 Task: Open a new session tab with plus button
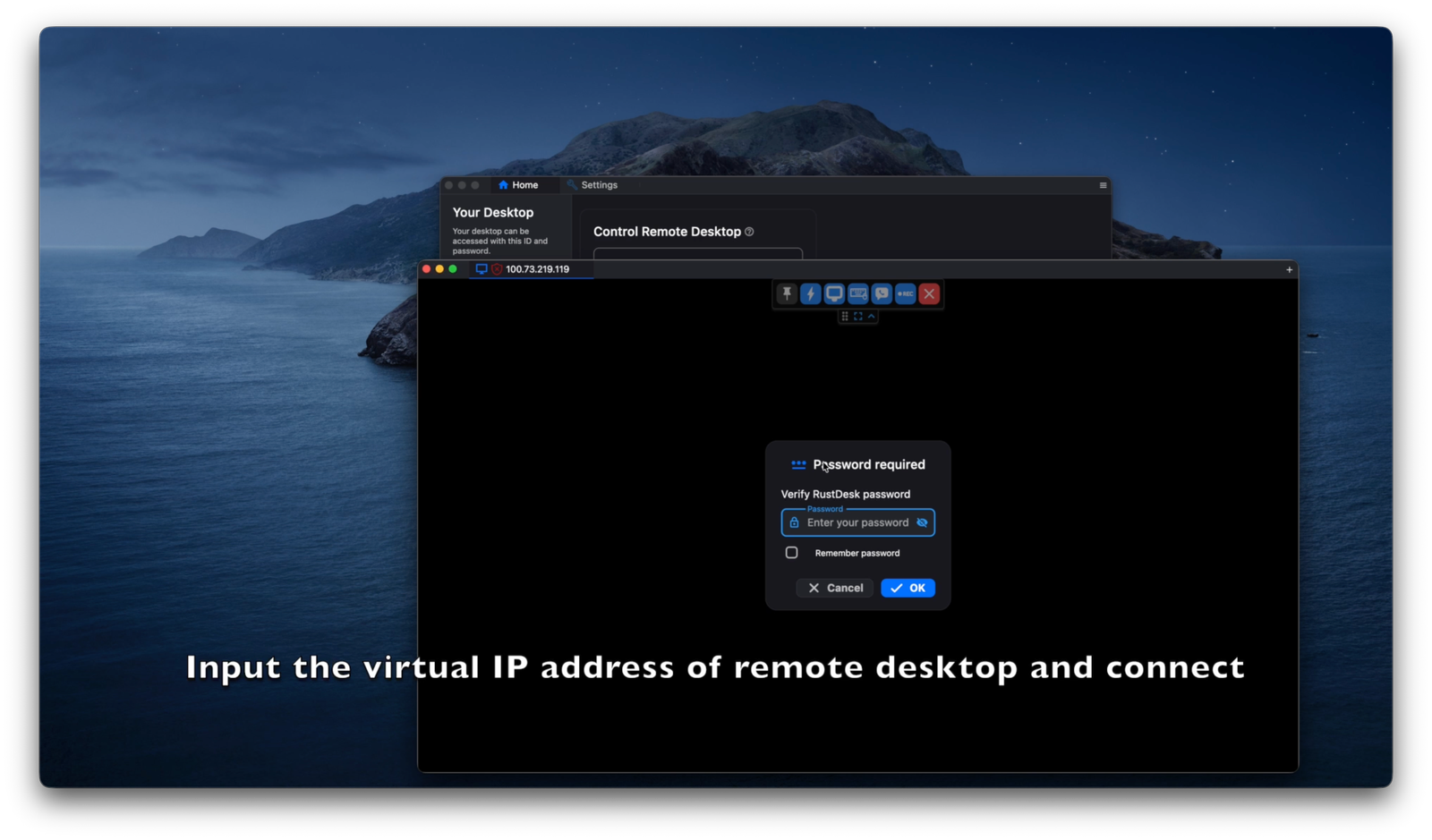(1289, 269)
